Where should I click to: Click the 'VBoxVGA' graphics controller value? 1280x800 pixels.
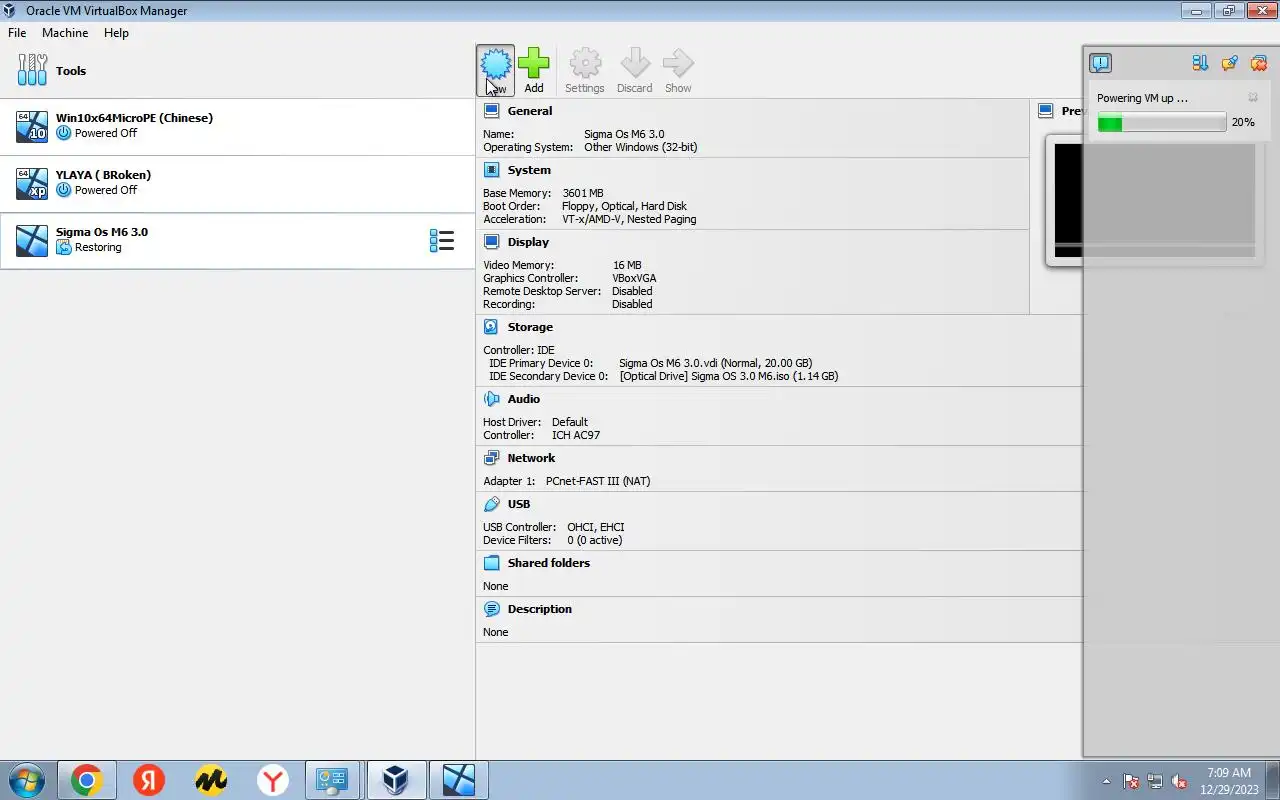tap(634, 278)
